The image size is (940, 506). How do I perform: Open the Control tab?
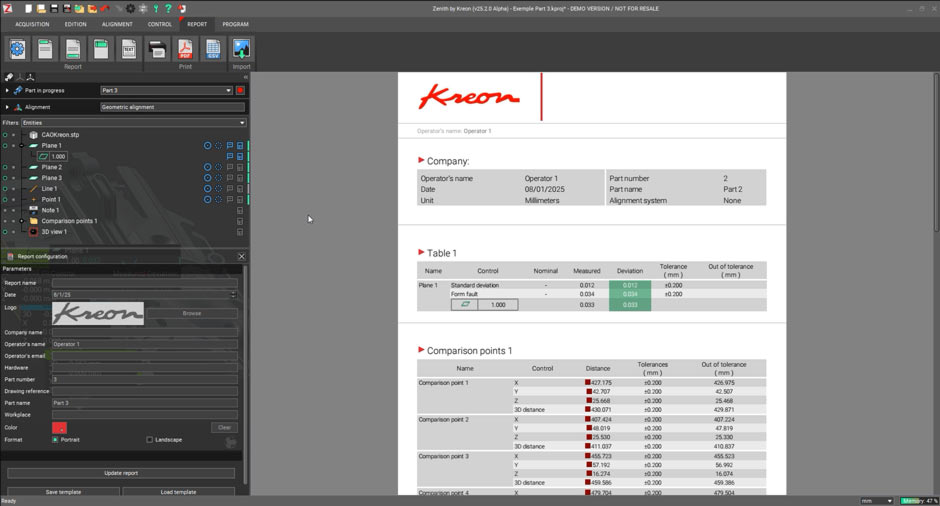point(159,24)
